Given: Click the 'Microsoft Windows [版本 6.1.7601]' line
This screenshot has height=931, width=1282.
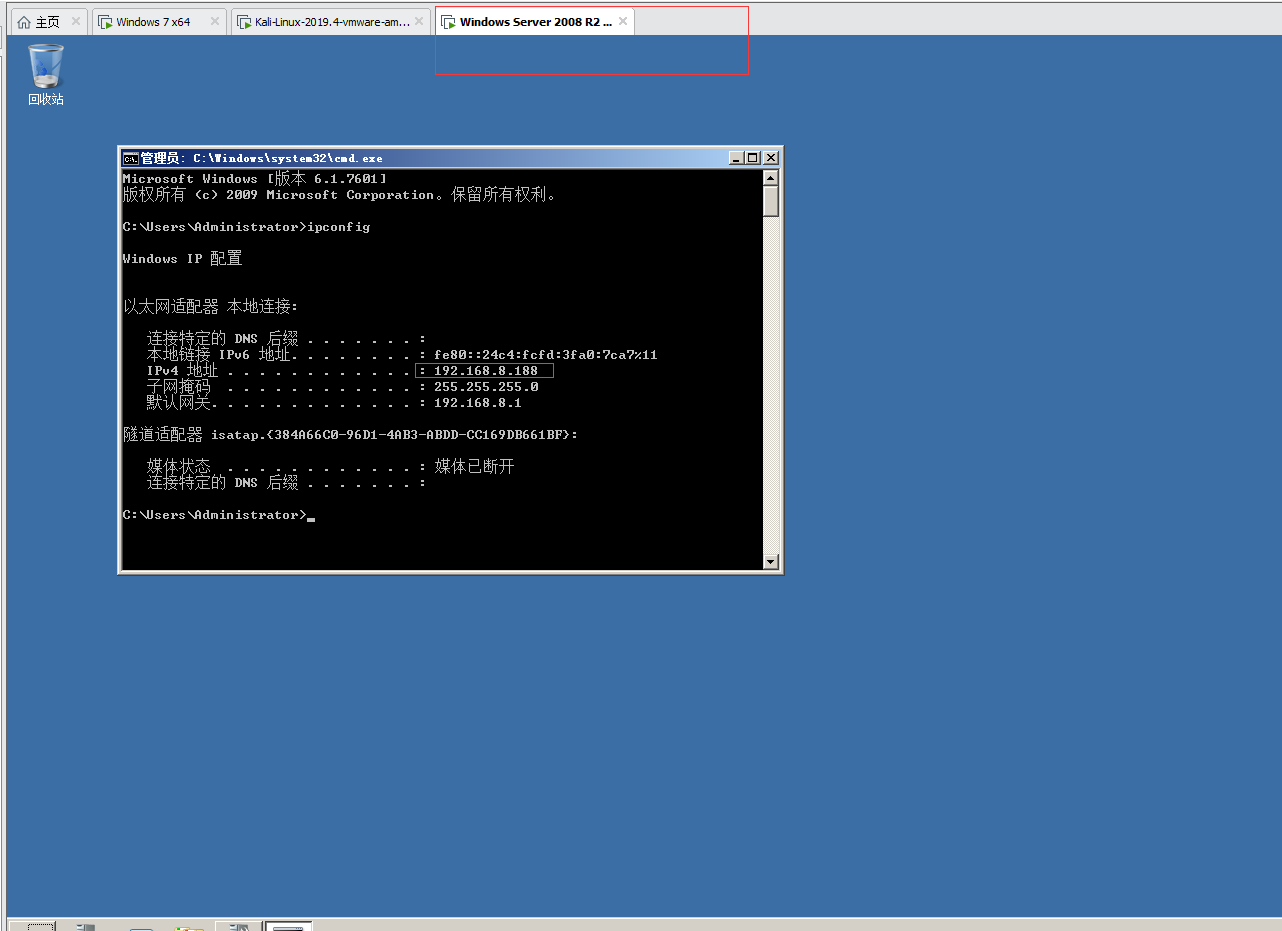Looking at the screenshot, I should pyautogui.click(x=254, y=179).
